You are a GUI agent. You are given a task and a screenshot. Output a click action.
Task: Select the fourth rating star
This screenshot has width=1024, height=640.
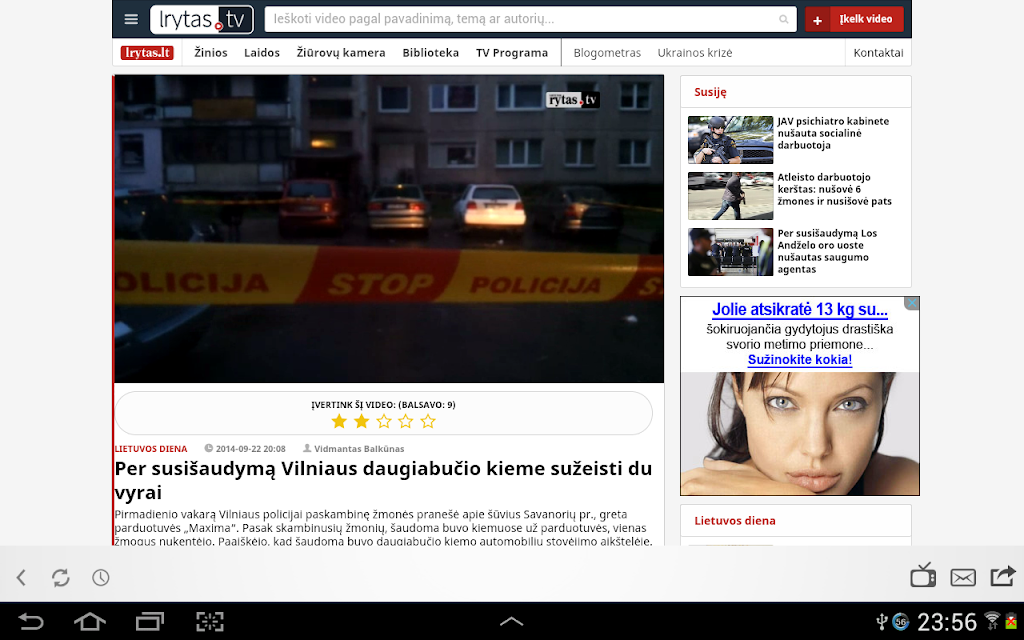(x=406, y=421)
